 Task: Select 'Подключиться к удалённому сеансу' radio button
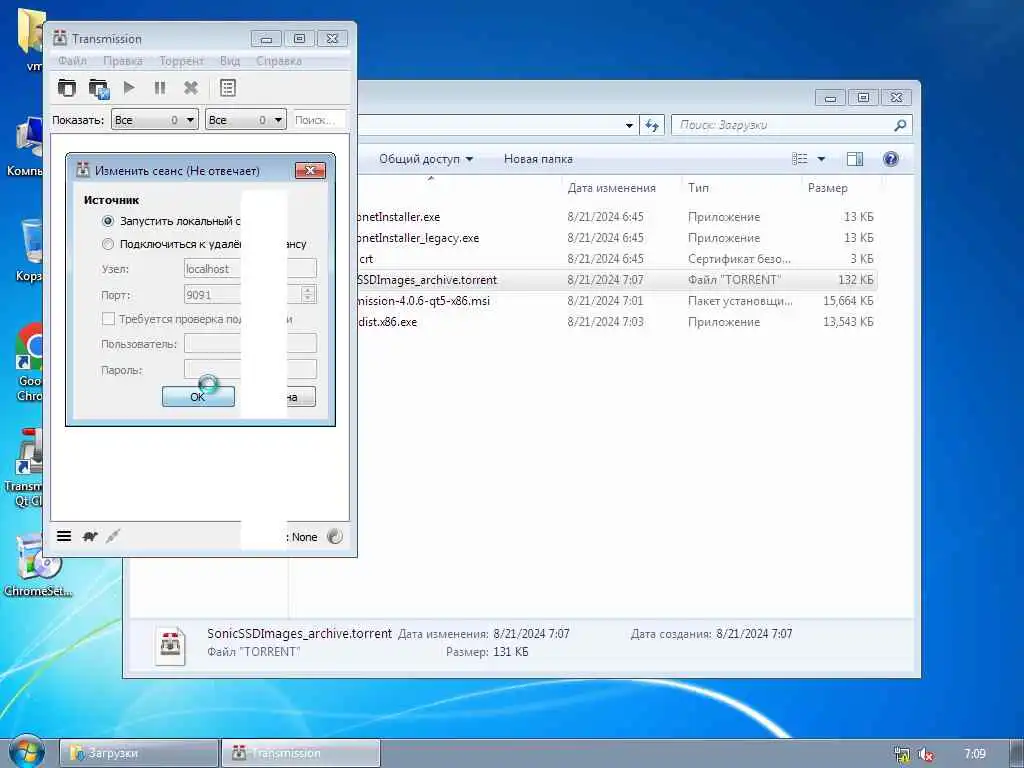point(108,244)
